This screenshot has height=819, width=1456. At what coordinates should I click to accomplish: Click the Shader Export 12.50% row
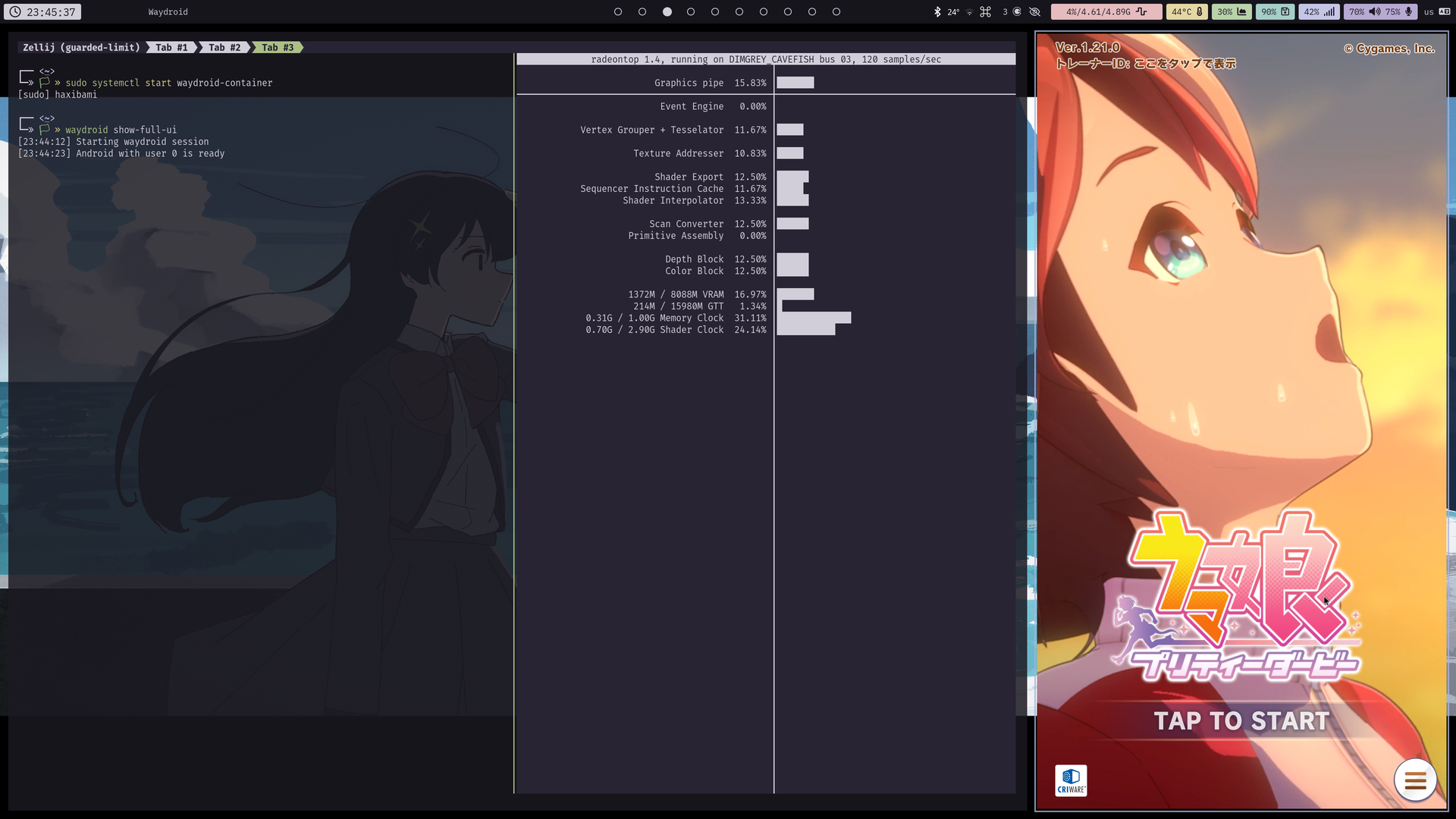tap(711, 177)
